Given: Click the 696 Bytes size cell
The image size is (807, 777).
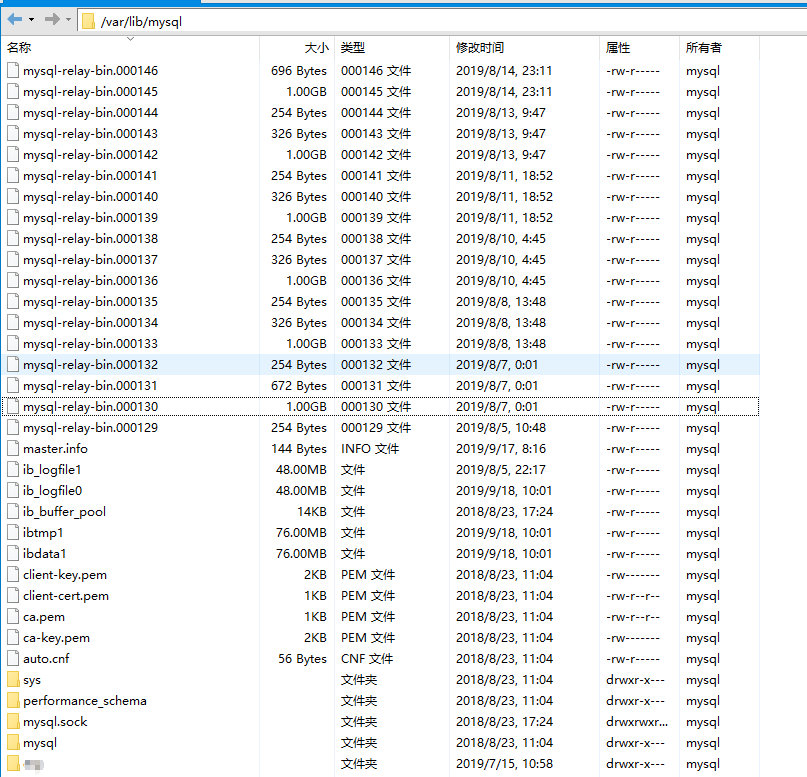Looking at the screenshot, I should pyautogui.click(x=299, y=70).
